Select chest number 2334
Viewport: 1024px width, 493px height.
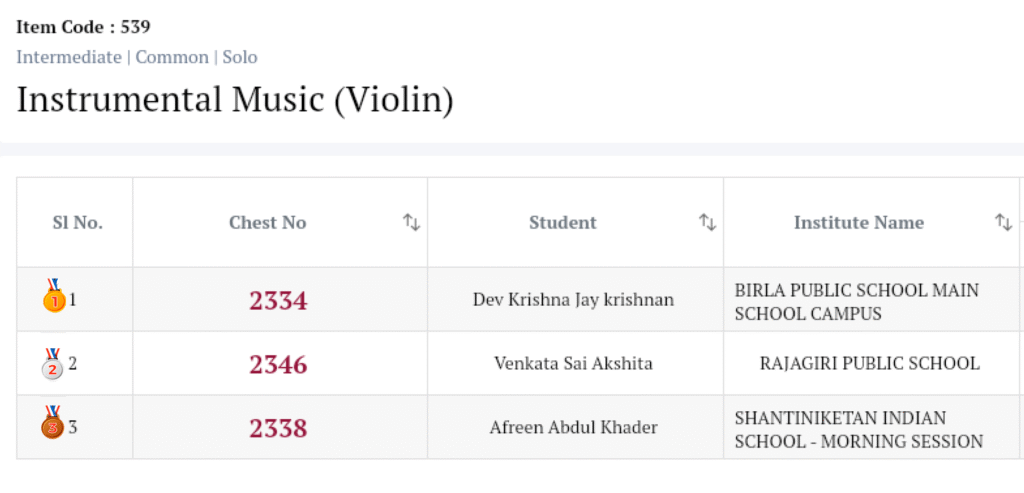point(278,300)
